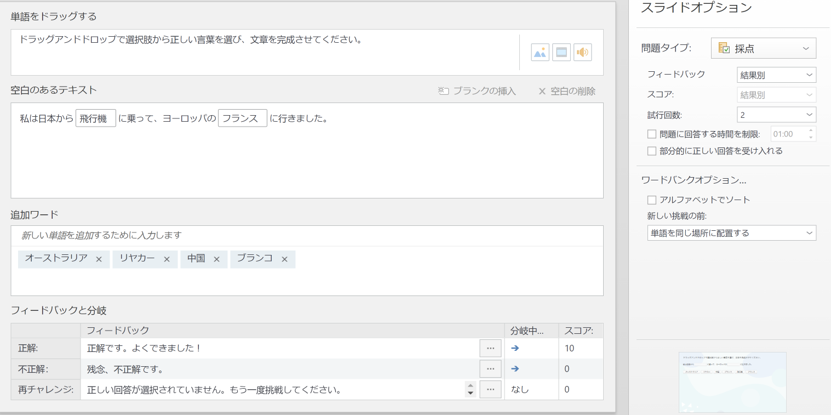Remove the オーストラリア word tag
831x415 pixels.
click(x=99, y=259)
